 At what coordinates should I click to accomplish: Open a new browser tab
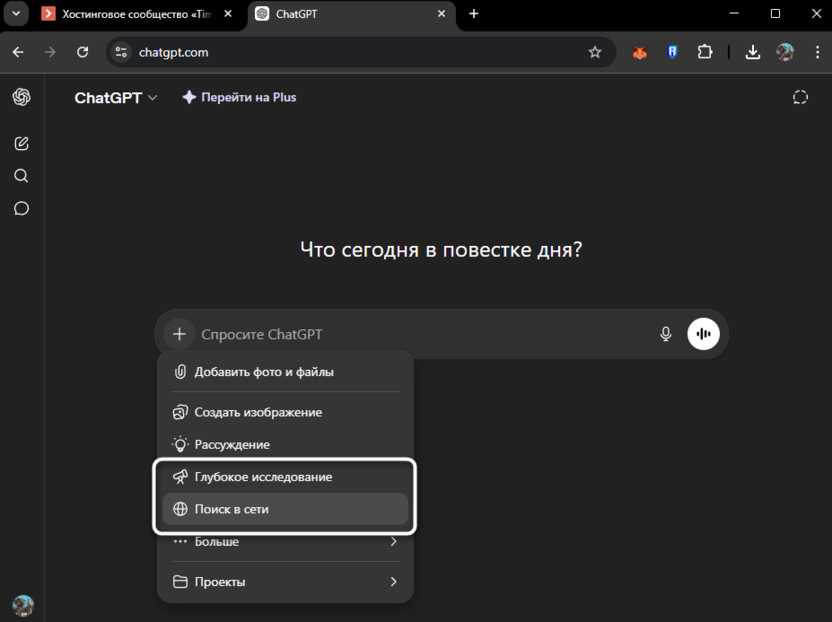(x=474, y=14)
